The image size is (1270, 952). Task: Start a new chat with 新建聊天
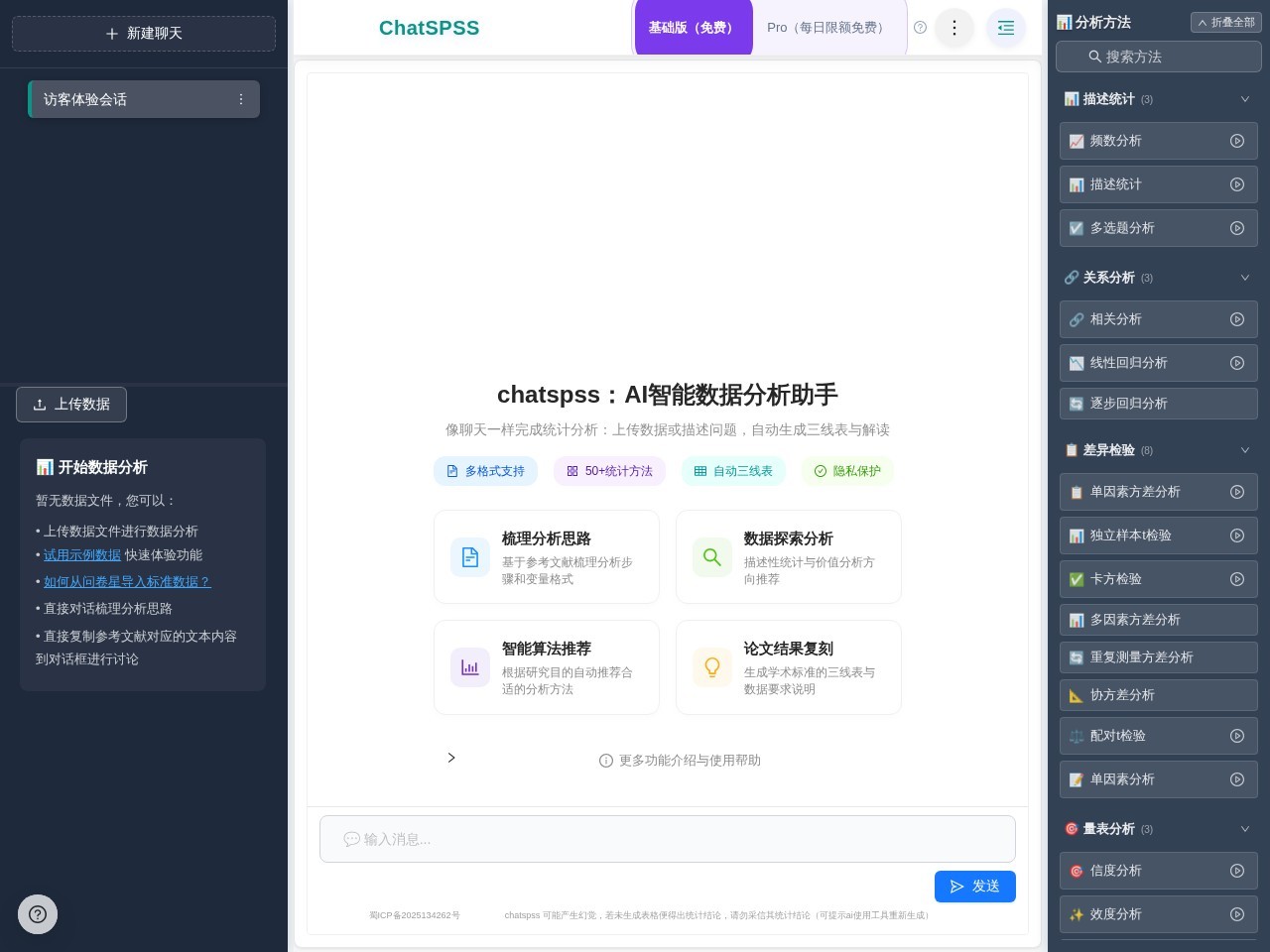(144, 34)
